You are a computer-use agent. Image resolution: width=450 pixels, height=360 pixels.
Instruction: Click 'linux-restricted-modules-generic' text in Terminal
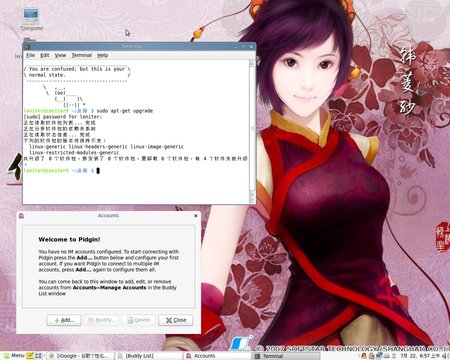click(74, 152)
